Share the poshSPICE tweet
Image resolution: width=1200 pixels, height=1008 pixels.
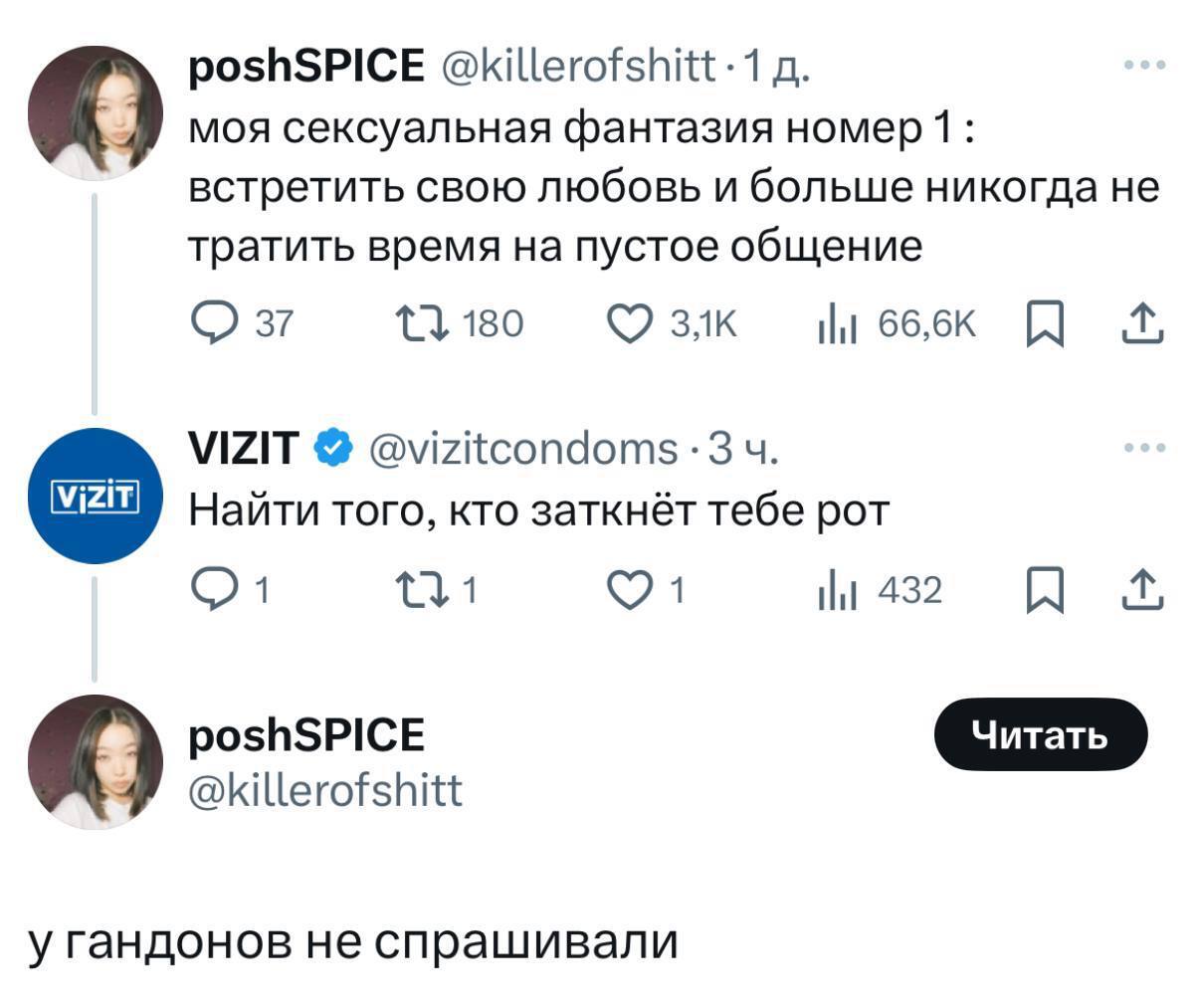tap(1142, 321)
